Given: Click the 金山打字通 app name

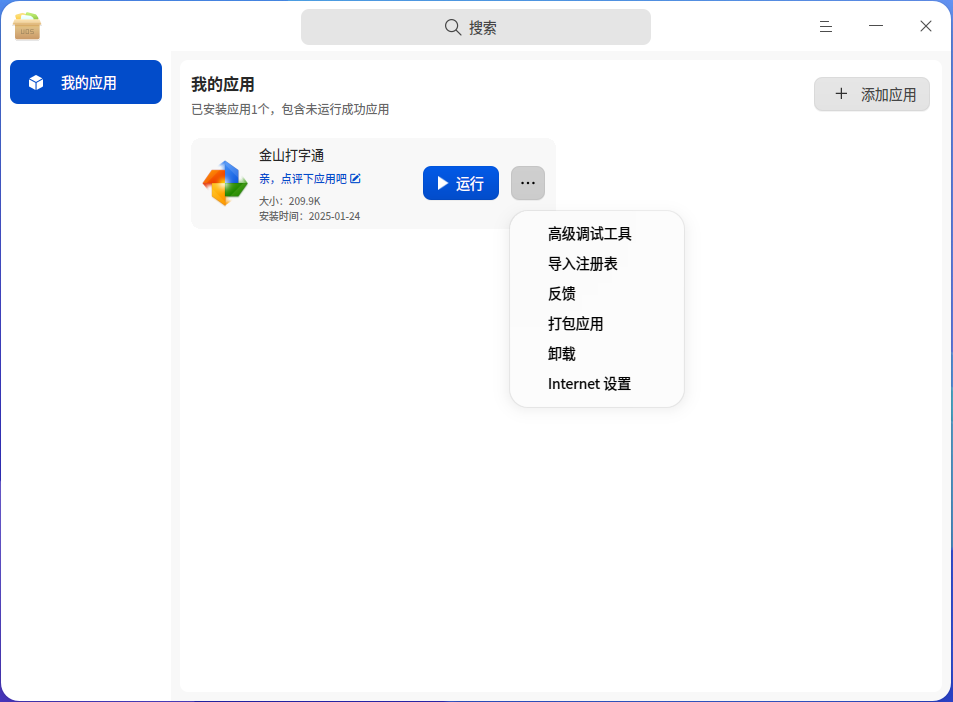Looking at the screenshot, I should click(292, 156).
